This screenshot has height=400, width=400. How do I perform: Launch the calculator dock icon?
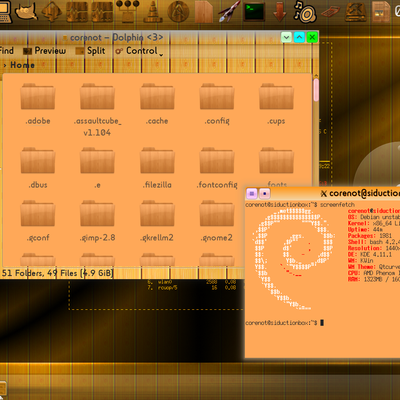[x=331, y=12]
